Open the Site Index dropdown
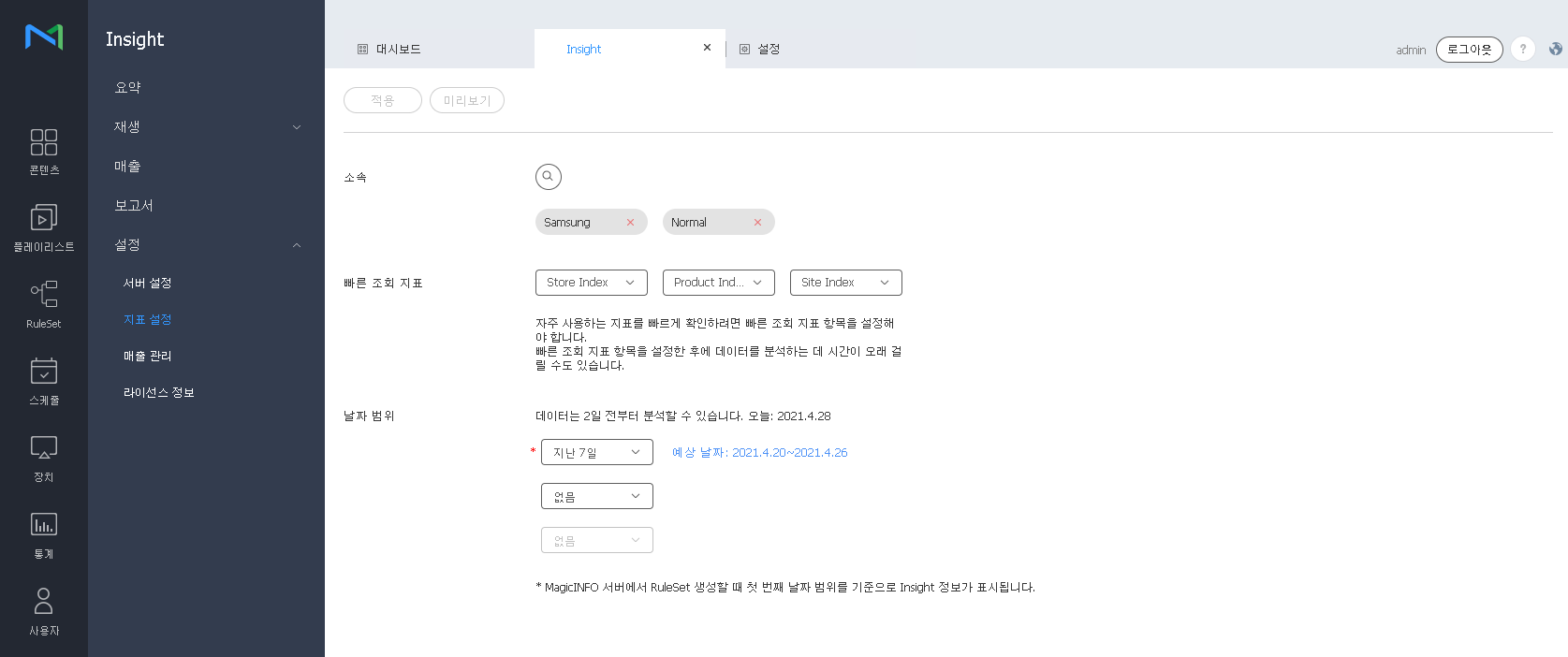 coord(845,283)
